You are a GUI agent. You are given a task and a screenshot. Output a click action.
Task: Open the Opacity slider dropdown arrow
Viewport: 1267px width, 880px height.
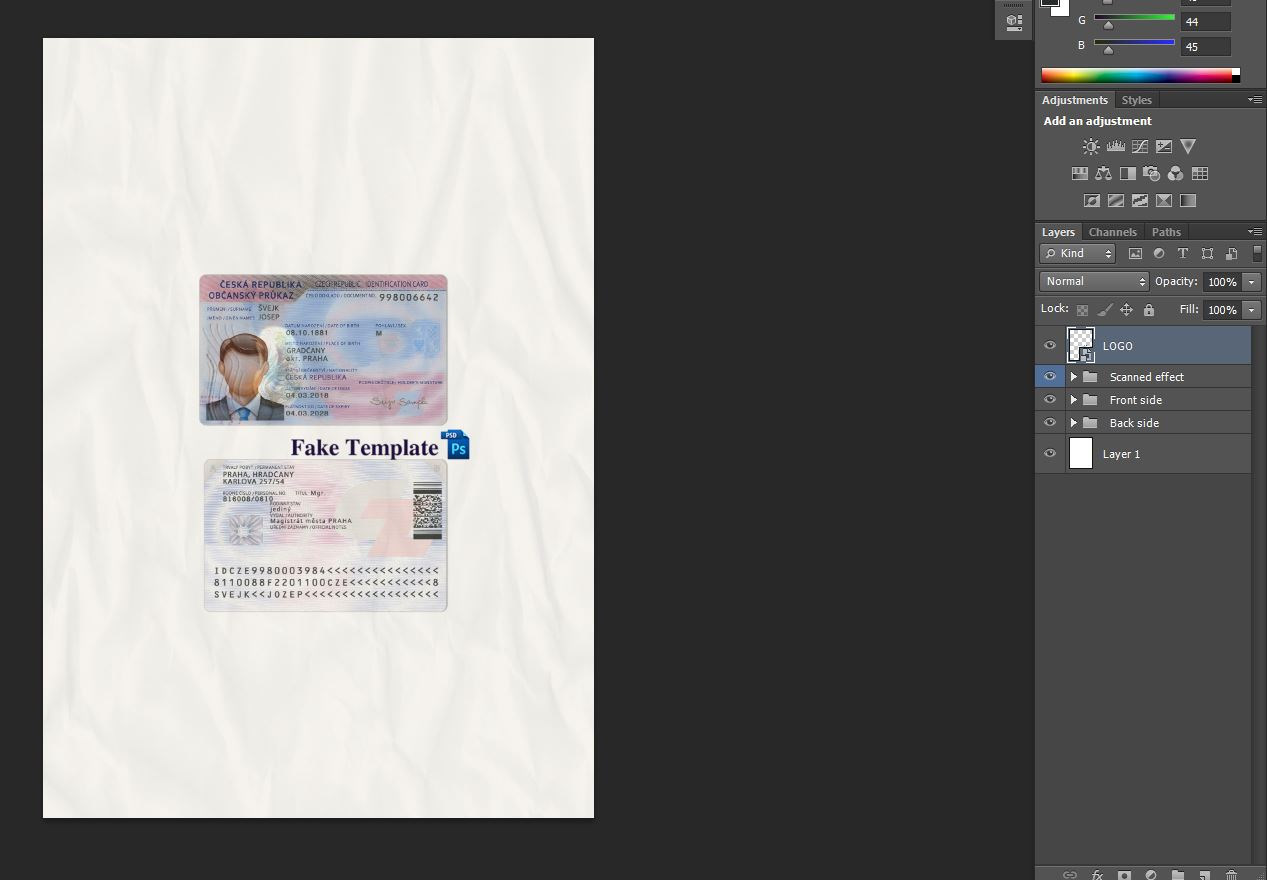click(1251, 282)
